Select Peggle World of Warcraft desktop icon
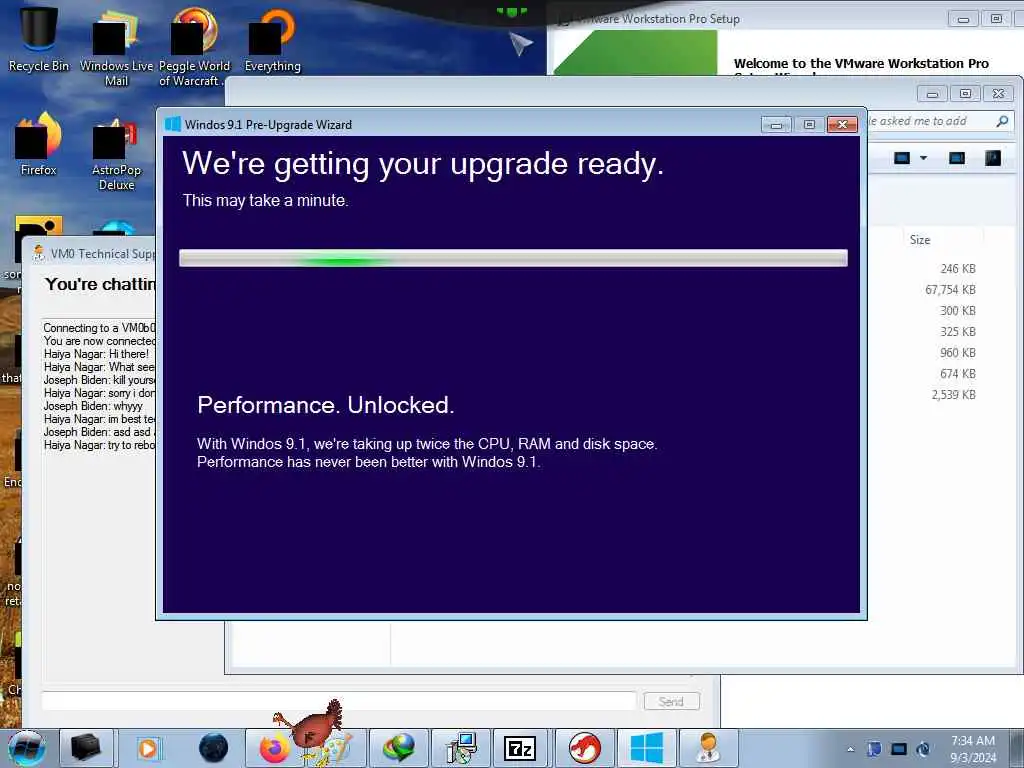The width and height of the screenshot is (1024, 768). pos(194,46)
